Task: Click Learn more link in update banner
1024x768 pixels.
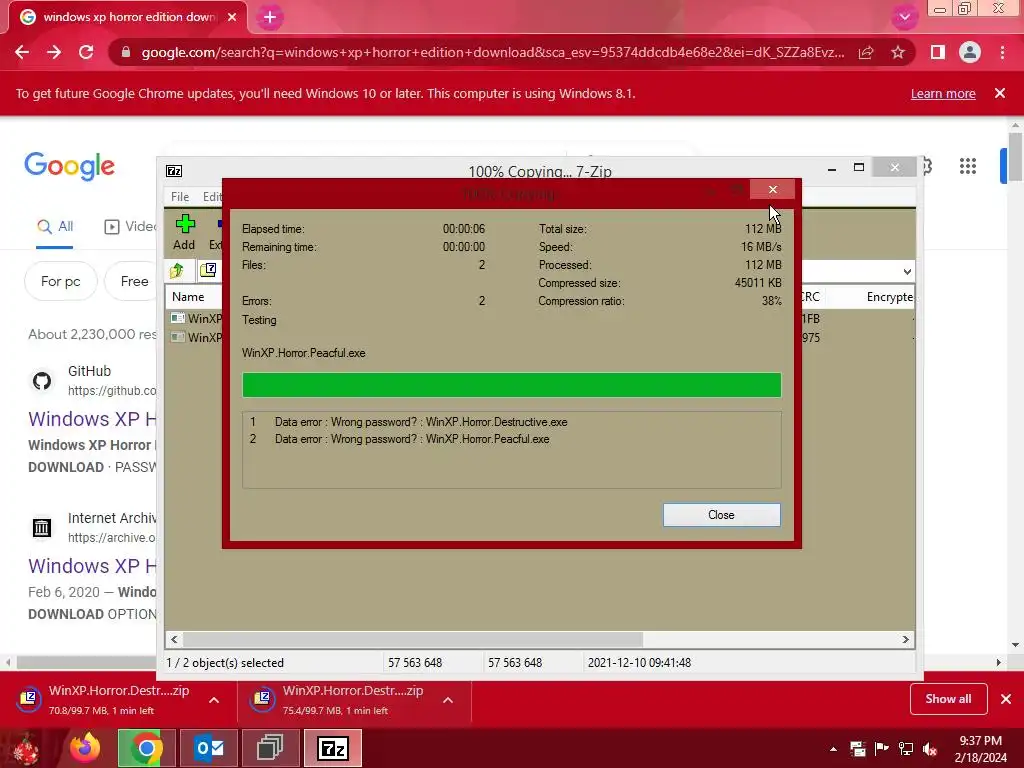Action: tap(943, 93)
